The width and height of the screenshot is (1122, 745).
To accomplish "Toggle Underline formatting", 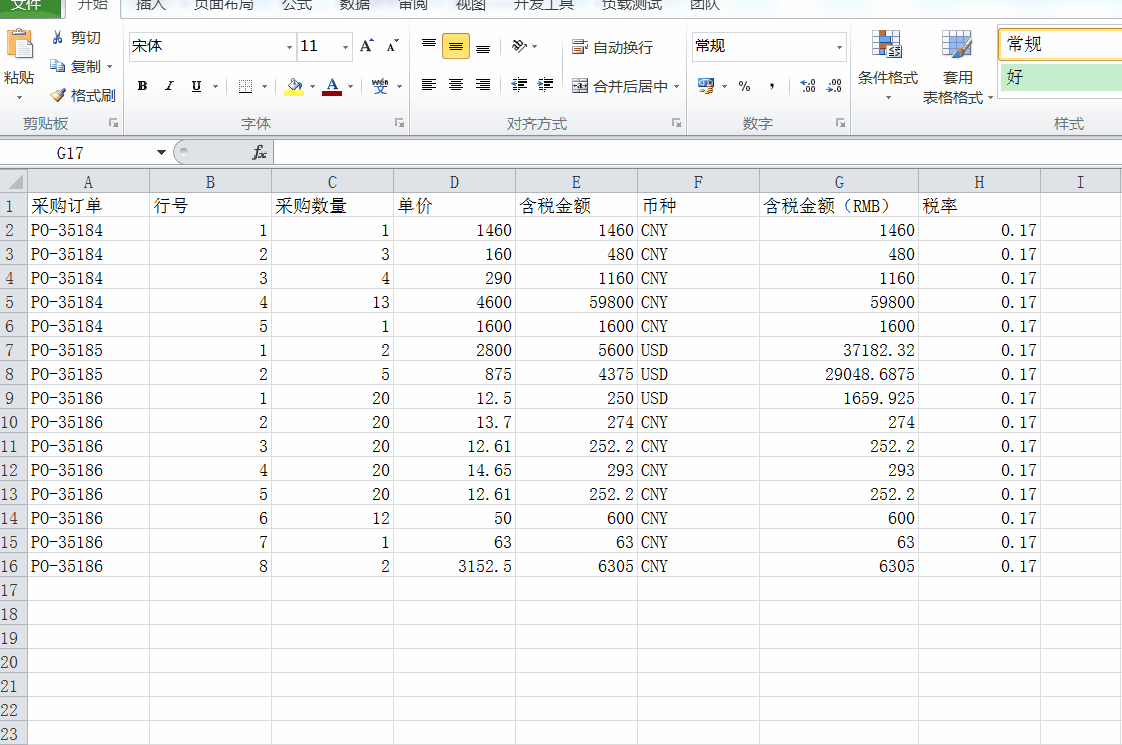I will coord(196,86).
